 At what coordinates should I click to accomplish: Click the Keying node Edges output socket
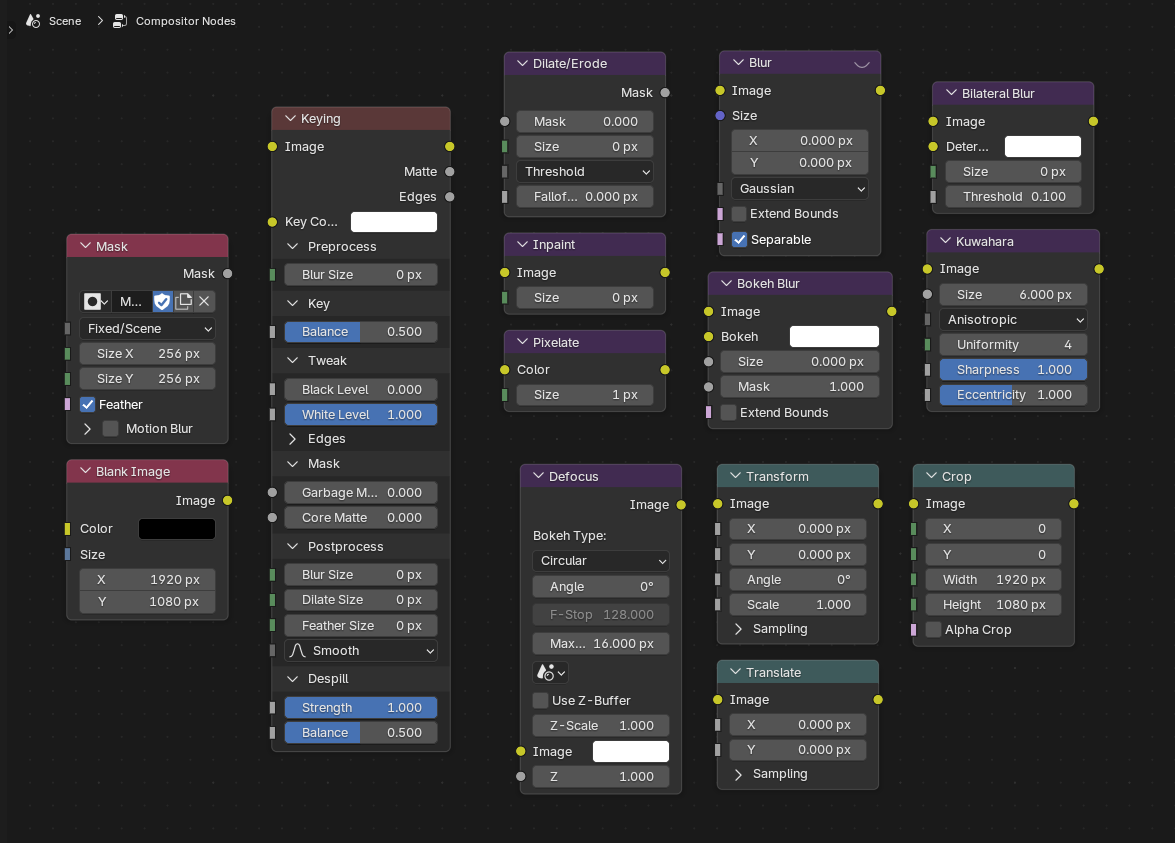coord(450,197)
